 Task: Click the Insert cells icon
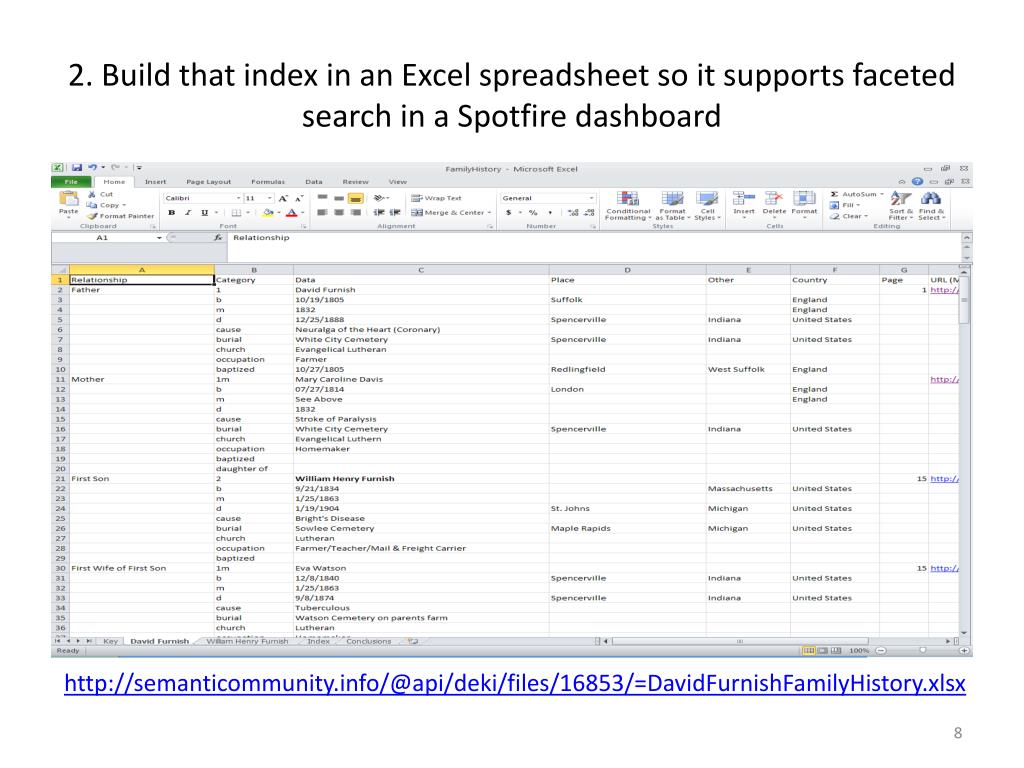744,198
